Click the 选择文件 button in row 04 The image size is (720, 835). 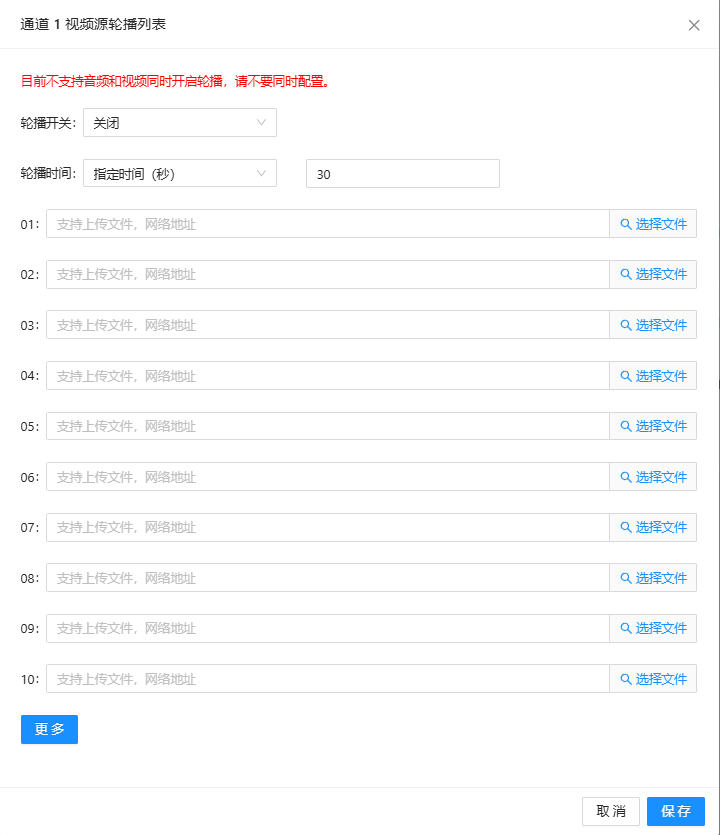click(653, 375)
